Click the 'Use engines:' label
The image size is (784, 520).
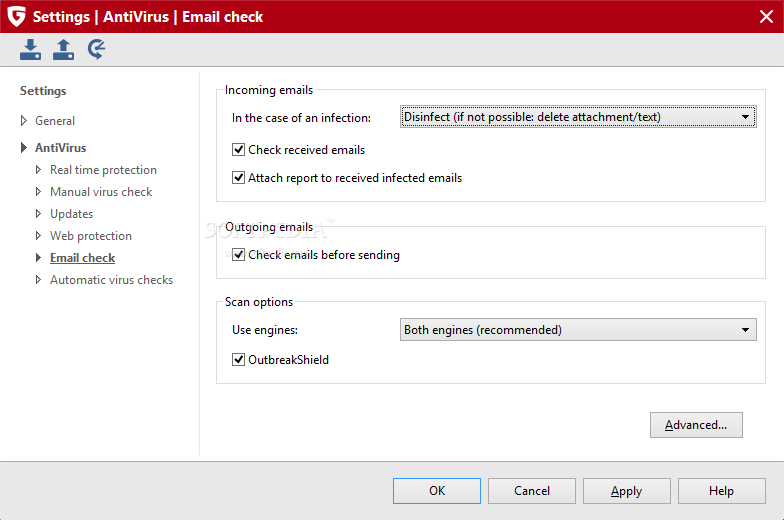265,330
